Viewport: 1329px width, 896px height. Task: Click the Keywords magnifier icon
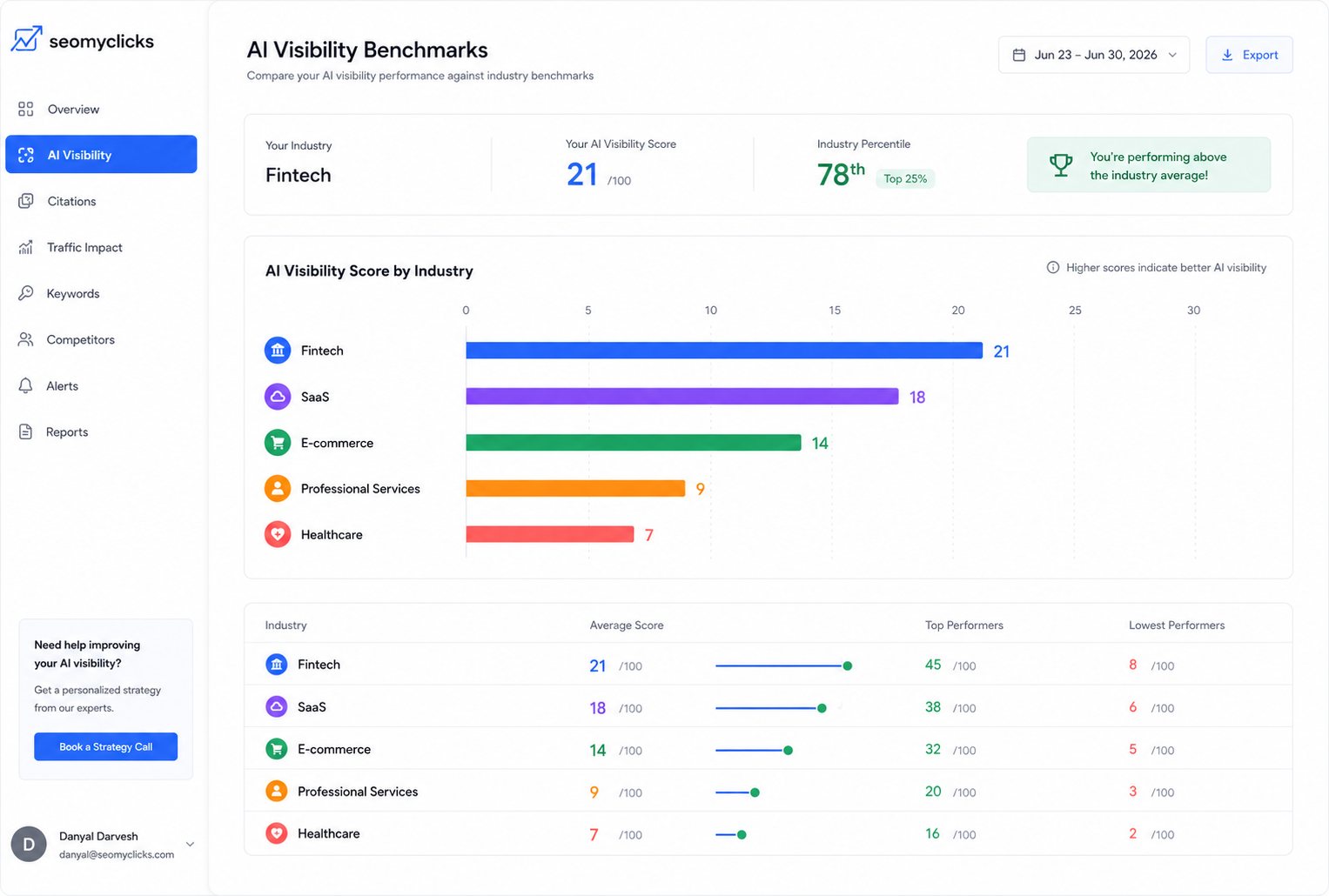[26, 293]
